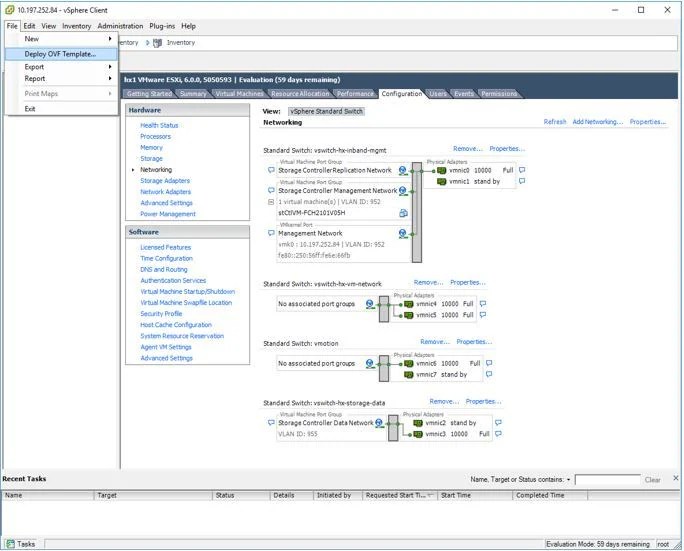
Task: Click the vmnic5 adapter icon
Action: 409,315
